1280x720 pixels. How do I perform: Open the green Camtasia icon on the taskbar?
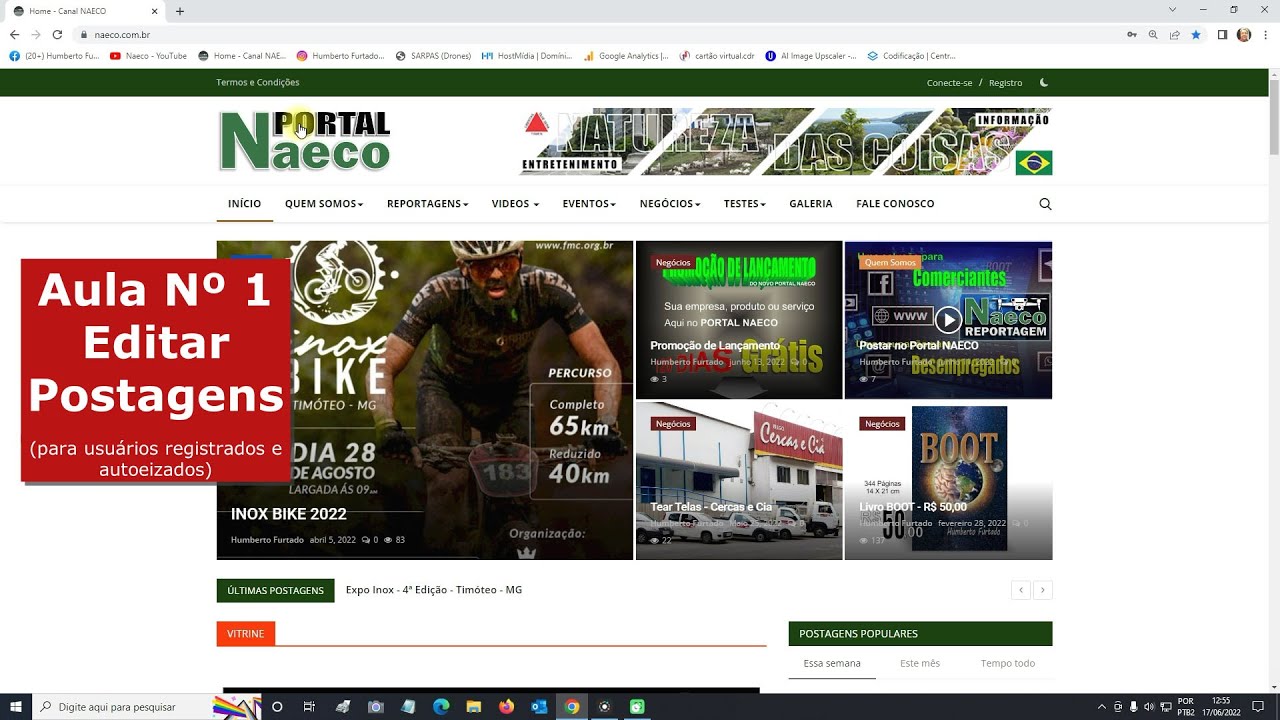point(637,707)
